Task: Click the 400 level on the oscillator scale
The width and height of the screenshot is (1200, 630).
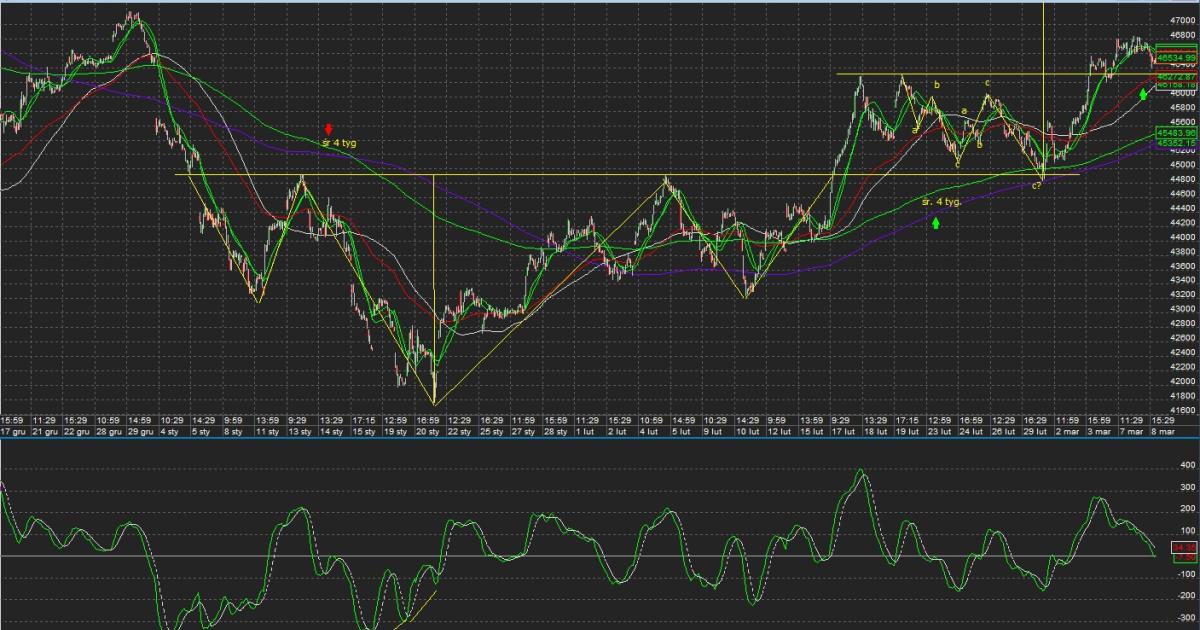Action: pos(1186,465)
